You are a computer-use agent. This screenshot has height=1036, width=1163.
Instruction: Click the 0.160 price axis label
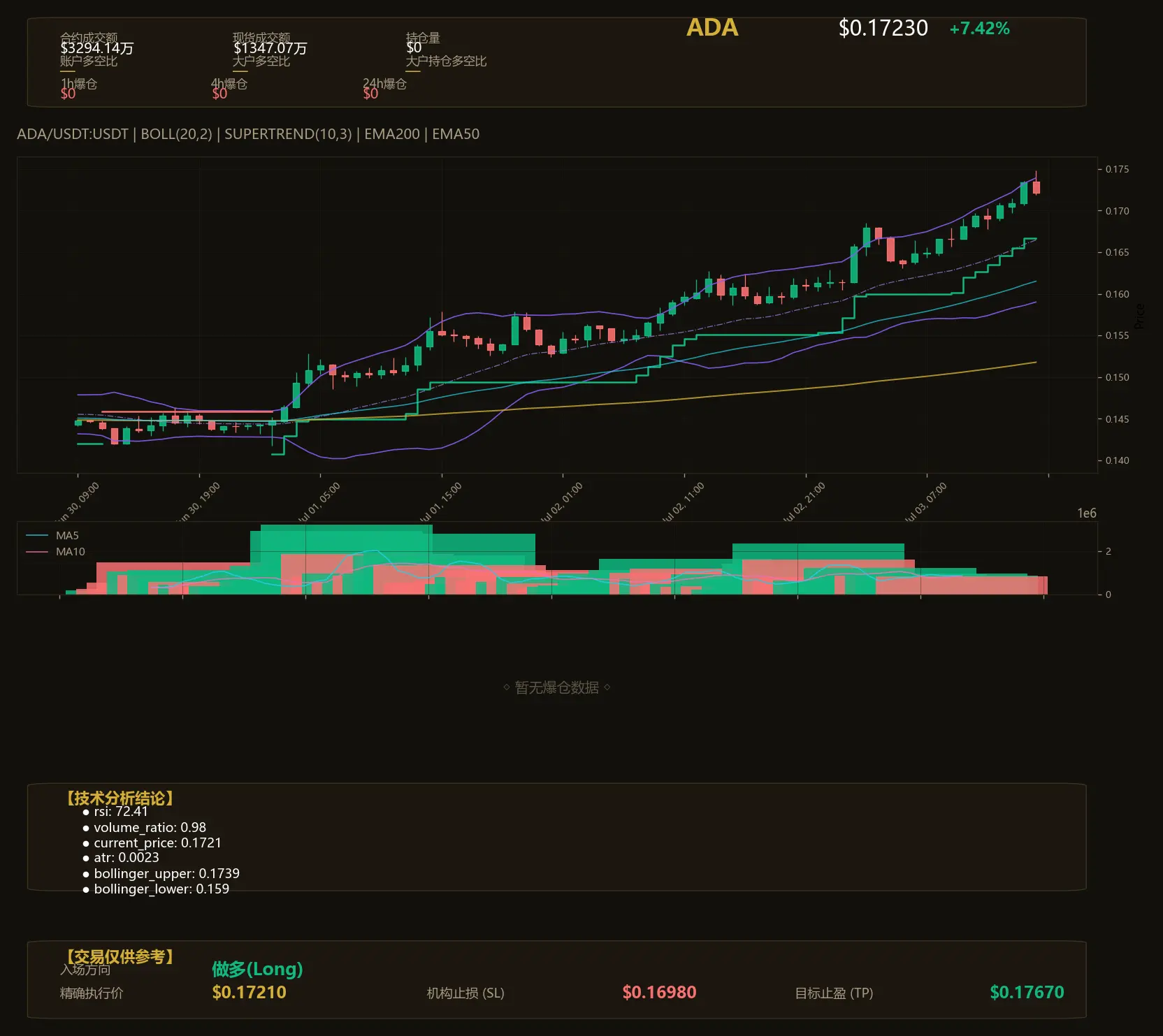point(1117,294)
